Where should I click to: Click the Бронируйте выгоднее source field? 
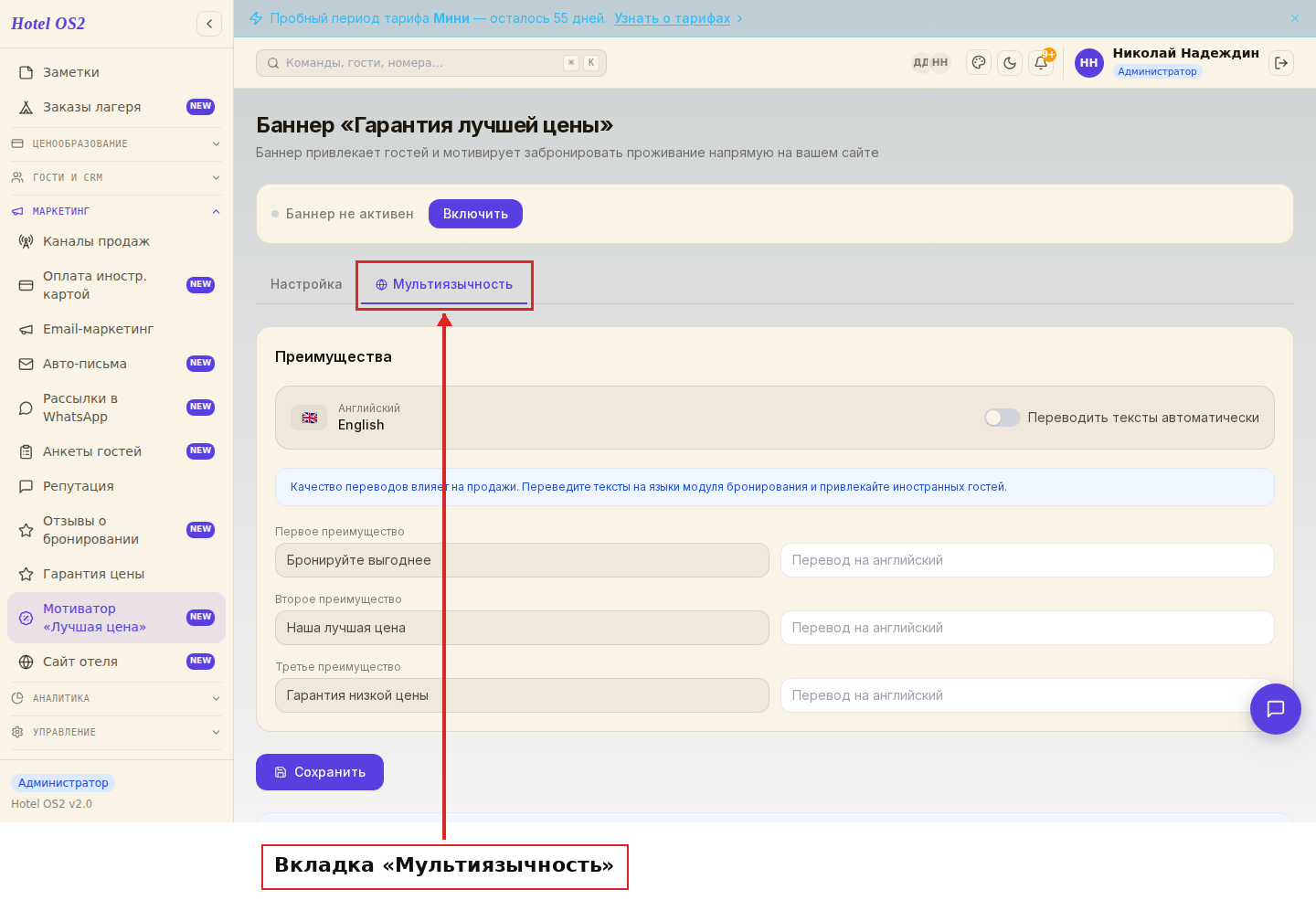coord(522,560)
